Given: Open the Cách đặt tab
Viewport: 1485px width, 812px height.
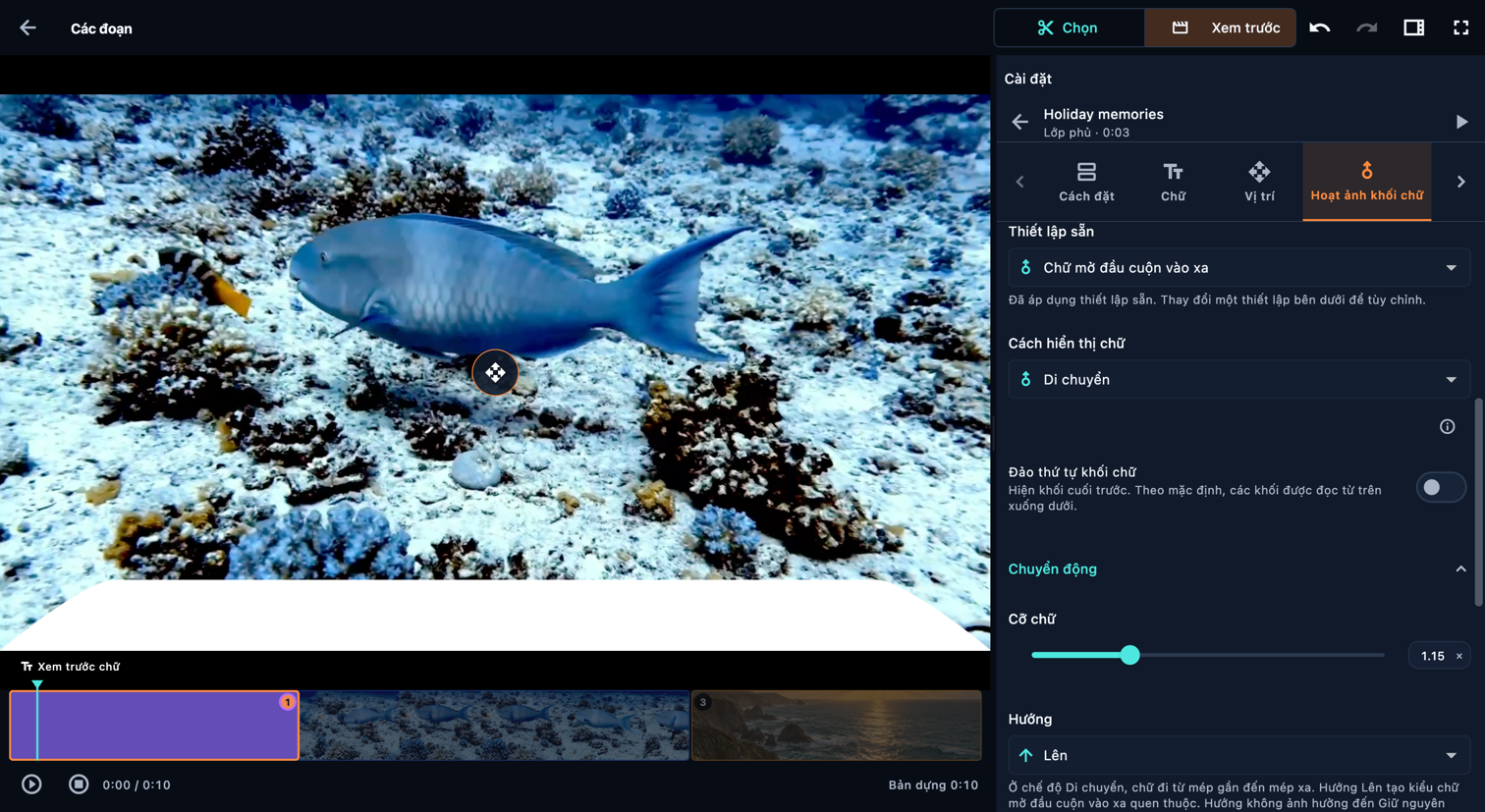Looking at the screenshot, I should click(1086, 182).
